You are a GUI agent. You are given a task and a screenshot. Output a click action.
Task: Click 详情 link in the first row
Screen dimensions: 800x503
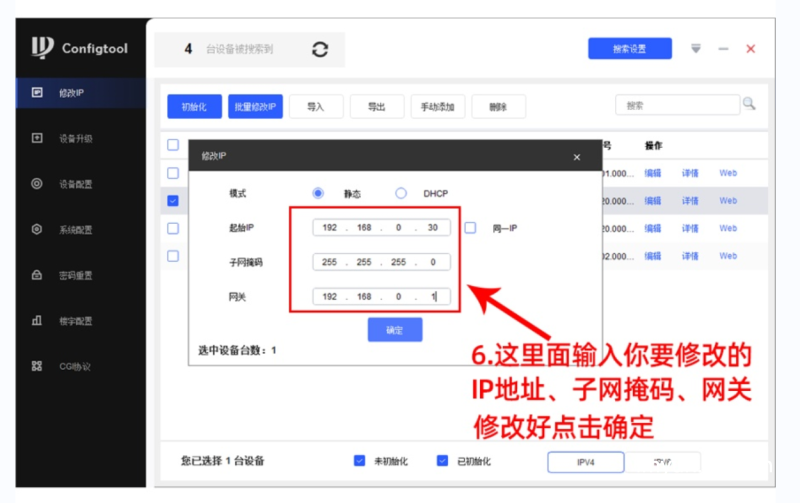(690, 173)
